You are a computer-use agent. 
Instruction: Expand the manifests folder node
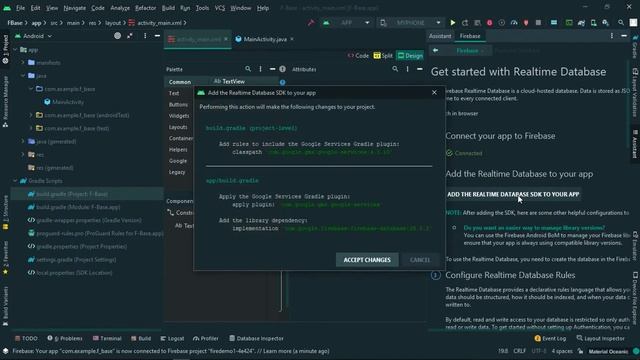23,63
